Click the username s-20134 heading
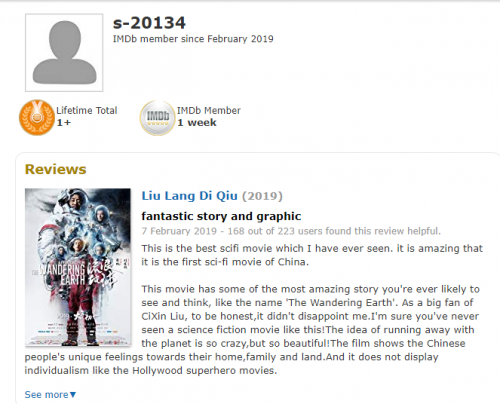 point(149,23)
